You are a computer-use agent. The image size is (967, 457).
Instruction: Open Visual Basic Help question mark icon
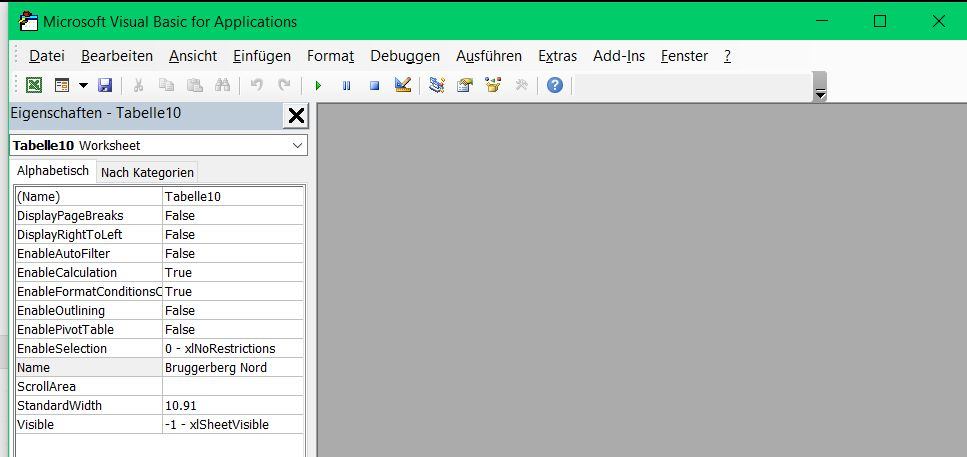555,85
